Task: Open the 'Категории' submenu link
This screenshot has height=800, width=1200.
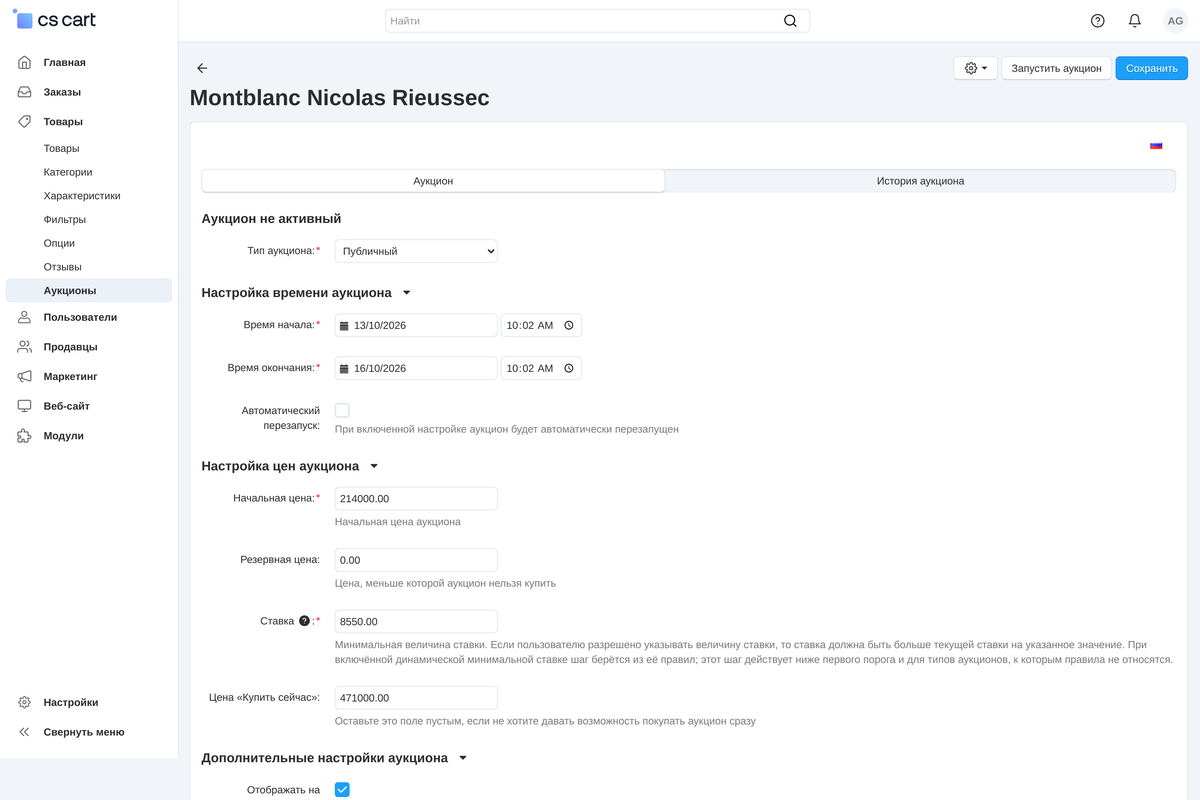Action: tap(68, 172)
